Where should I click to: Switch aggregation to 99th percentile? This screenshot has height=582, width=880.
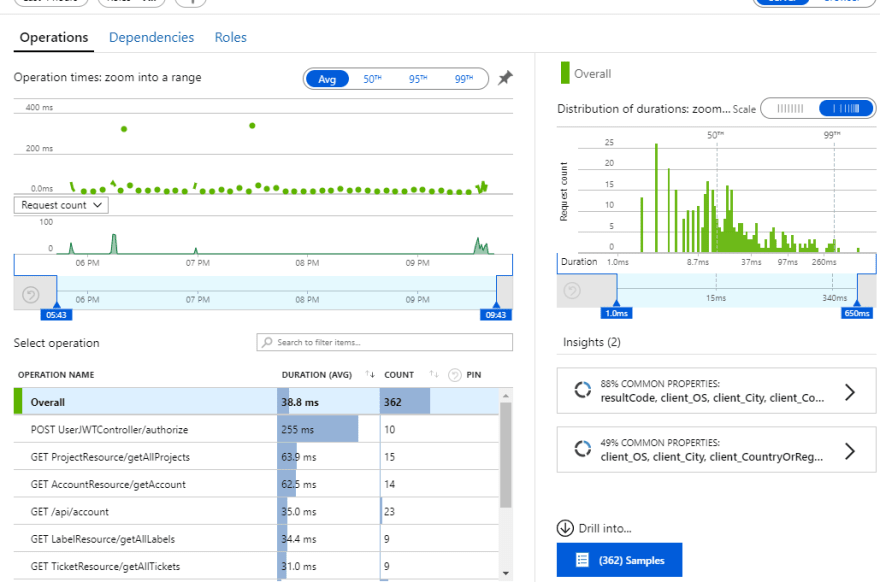464,79
